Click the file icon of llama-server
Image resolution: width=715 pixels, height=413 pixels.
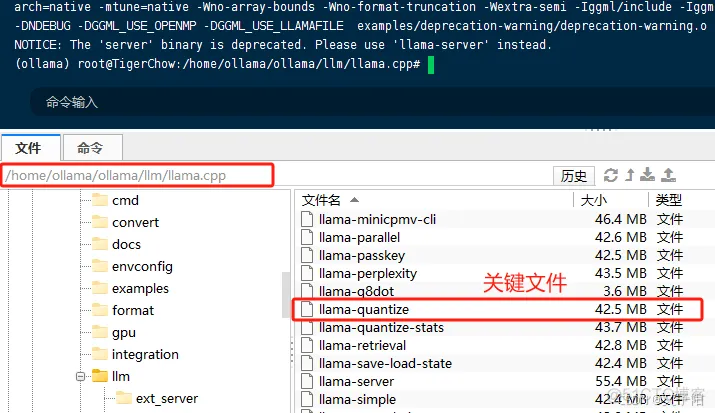pos(307,382)
